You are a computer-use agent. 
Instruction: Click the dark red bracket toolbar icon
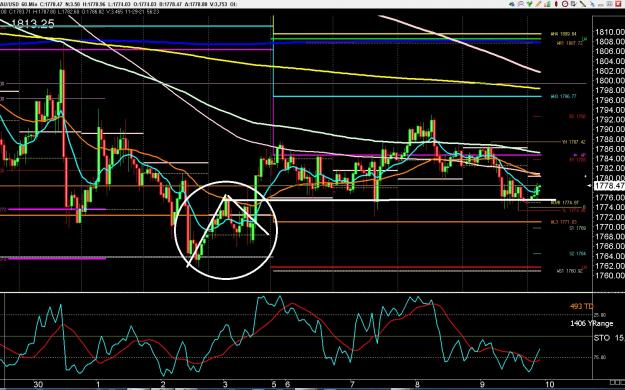point(556,4)
